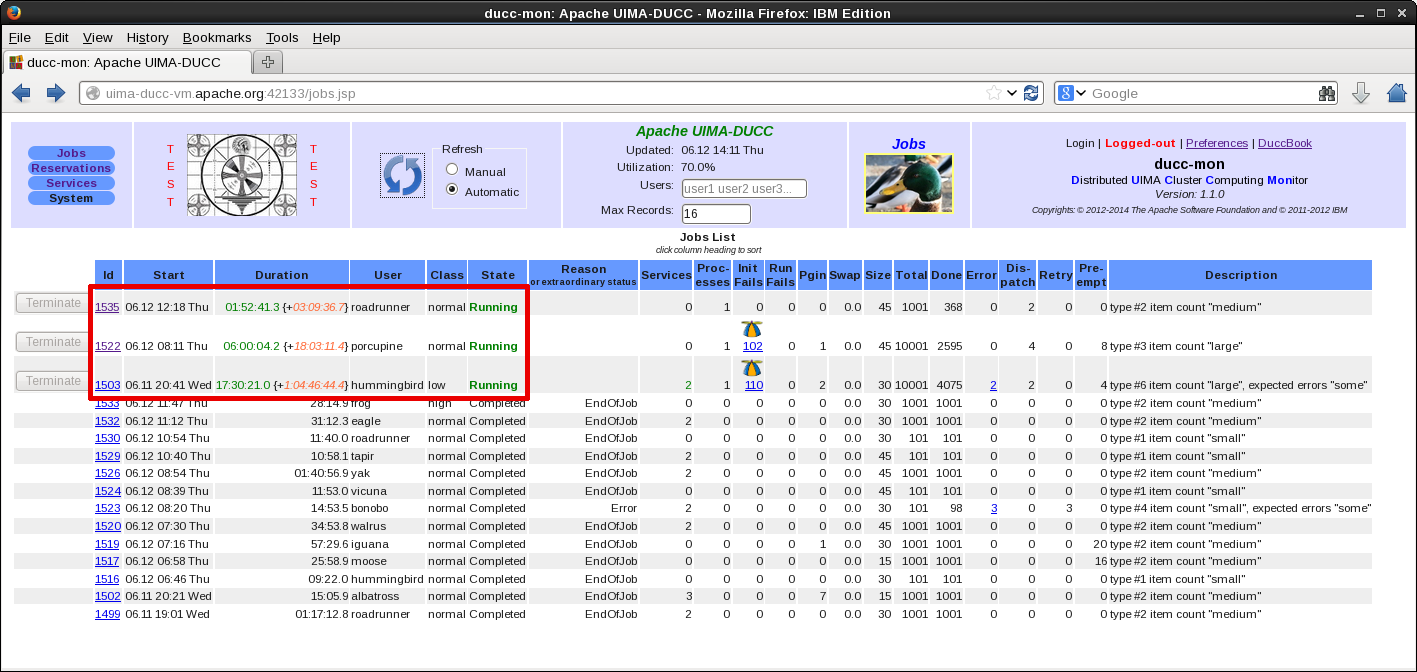Screen dimensions: 1417x672
Task: Go back with the browser back arrow
Action: pos(21,93)
